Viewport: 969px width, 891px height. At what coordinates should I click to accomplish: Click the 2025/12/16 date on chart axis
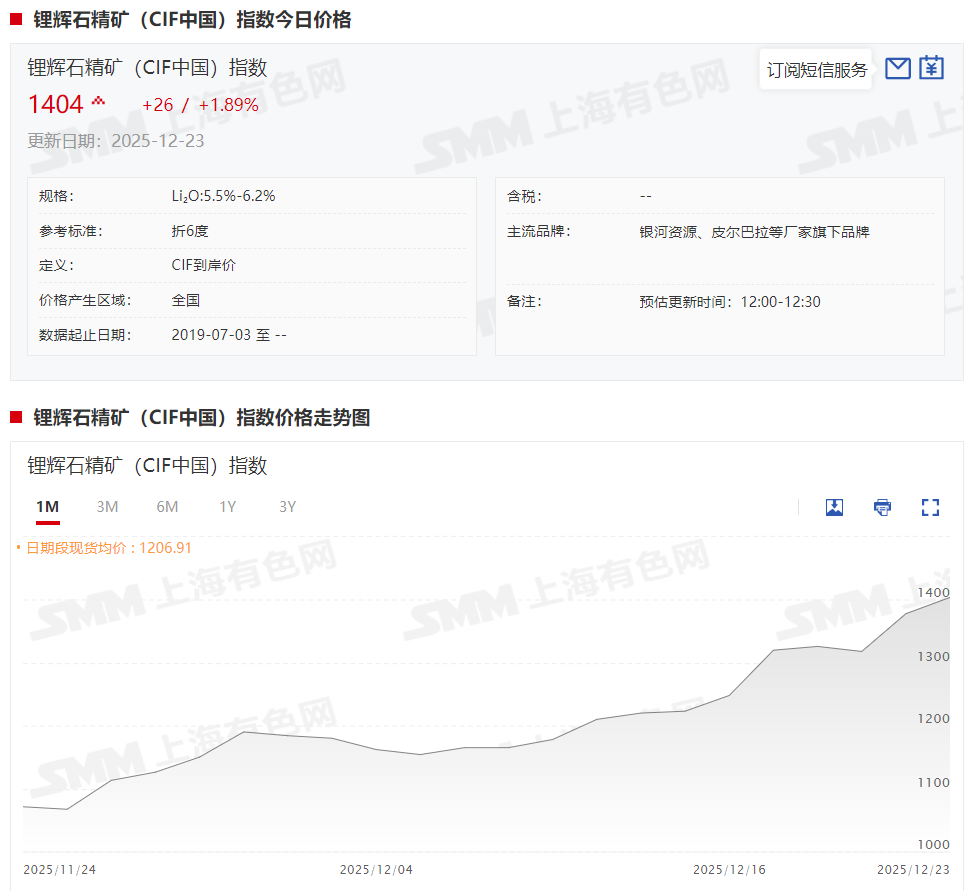click(x=729, y=869)
